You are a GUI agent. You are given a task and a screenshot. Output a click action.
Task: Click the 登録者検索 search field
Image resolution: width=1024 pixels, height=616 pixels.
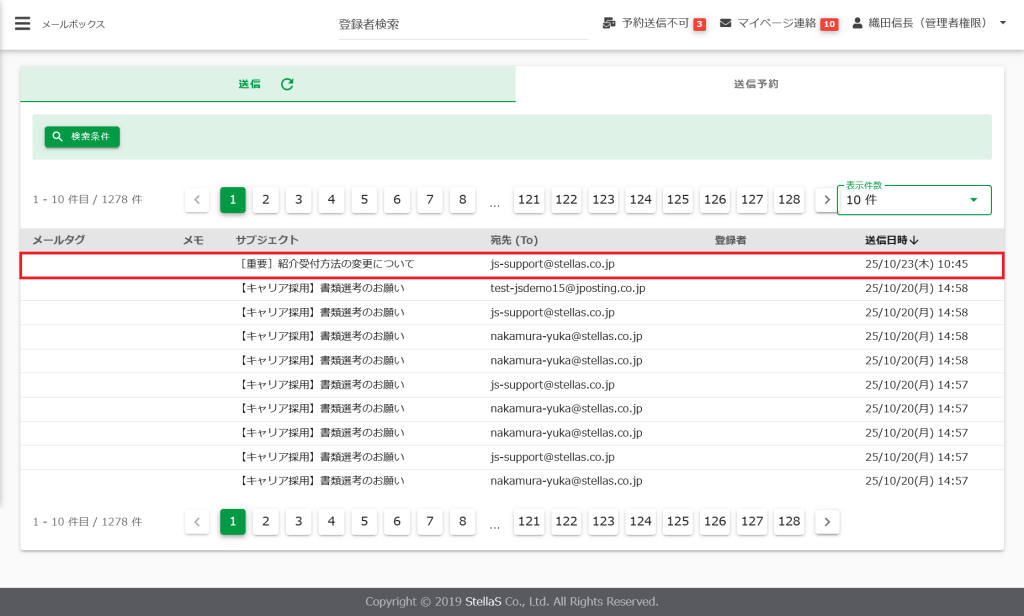click(462, 24)
